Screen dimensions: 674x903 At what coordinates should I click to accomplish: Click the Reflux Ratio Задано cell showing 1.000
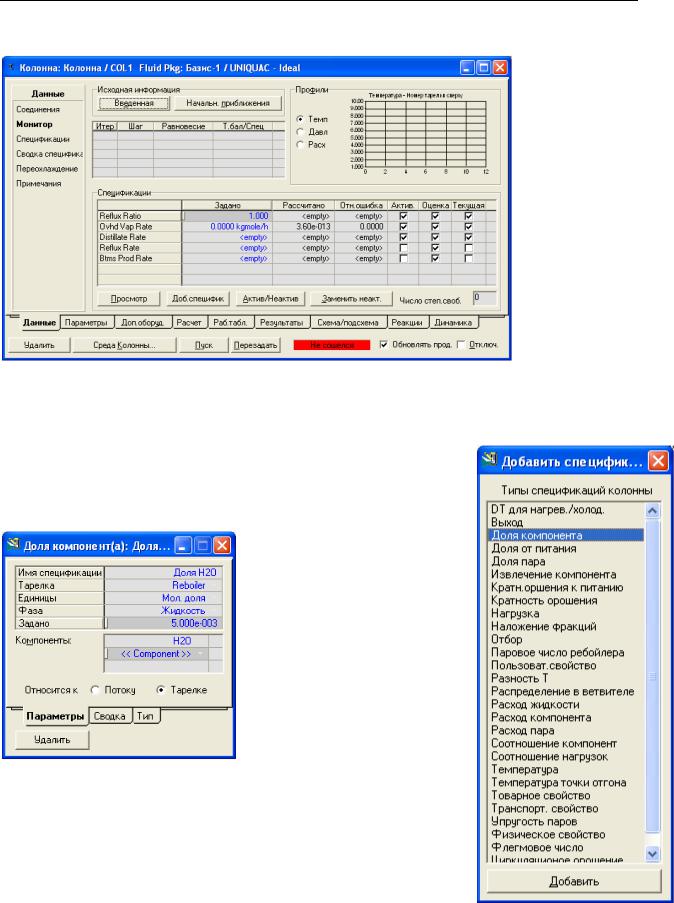tap(227, 216)
